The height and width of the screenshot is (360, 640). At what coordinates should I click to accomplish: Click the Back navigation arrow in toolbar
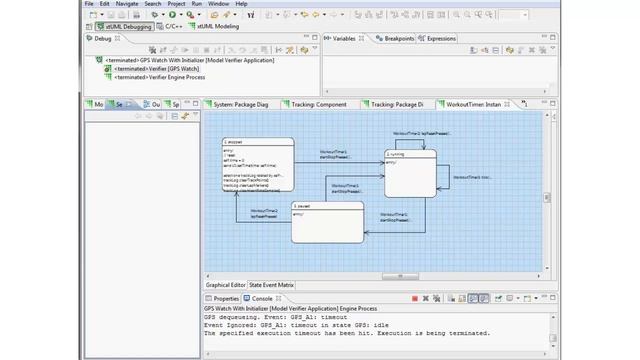[x=316, y=15]
